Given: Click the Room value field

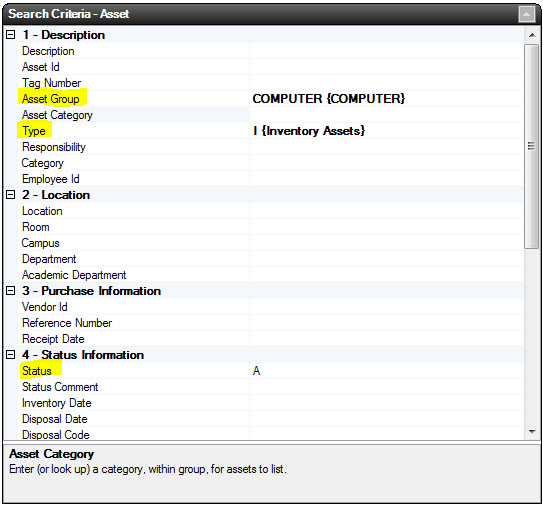Looking at the screenshot, I should (x=386, y=227).
